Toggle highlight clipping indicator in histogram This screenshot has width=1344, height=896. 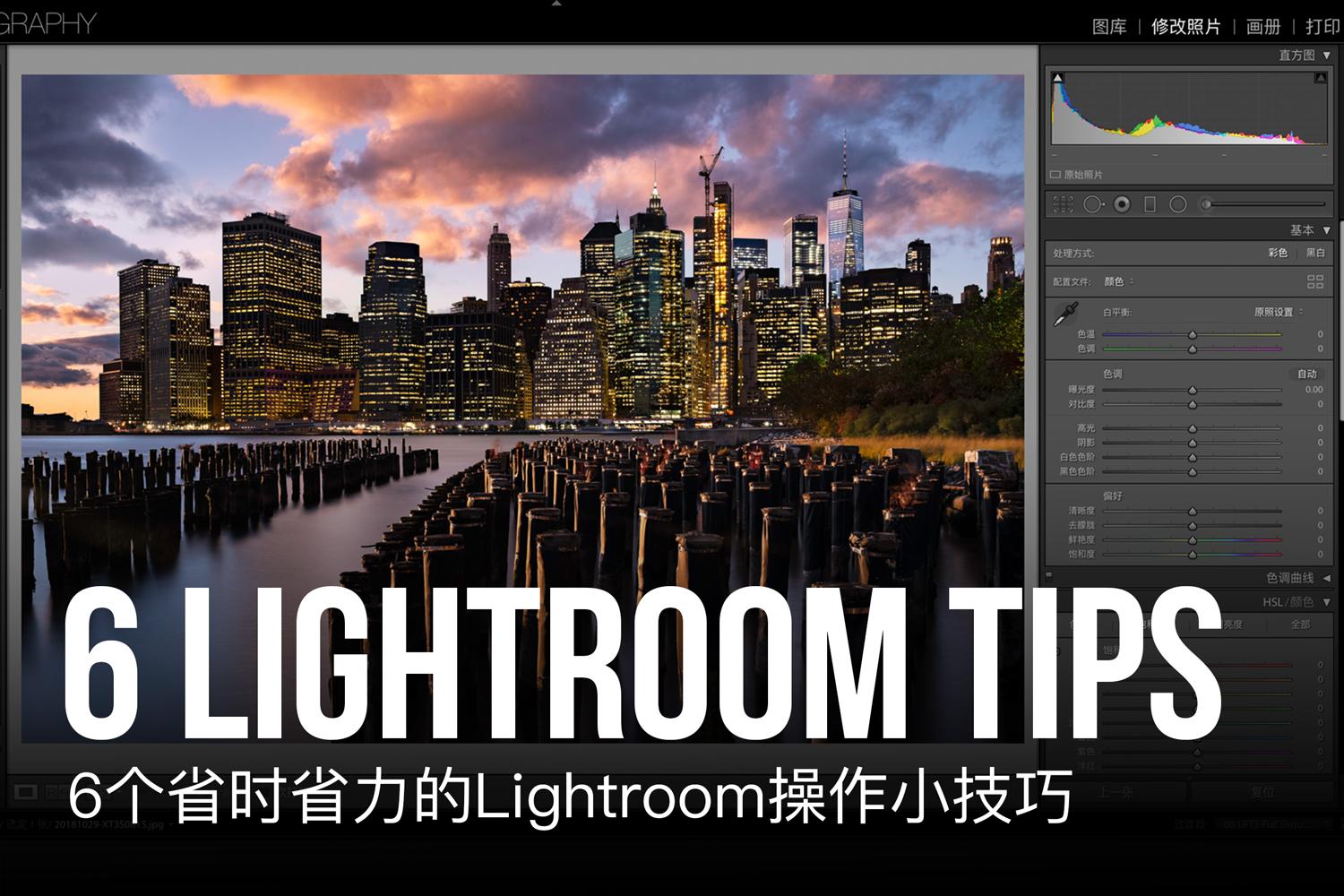(x=1320, y=79)
